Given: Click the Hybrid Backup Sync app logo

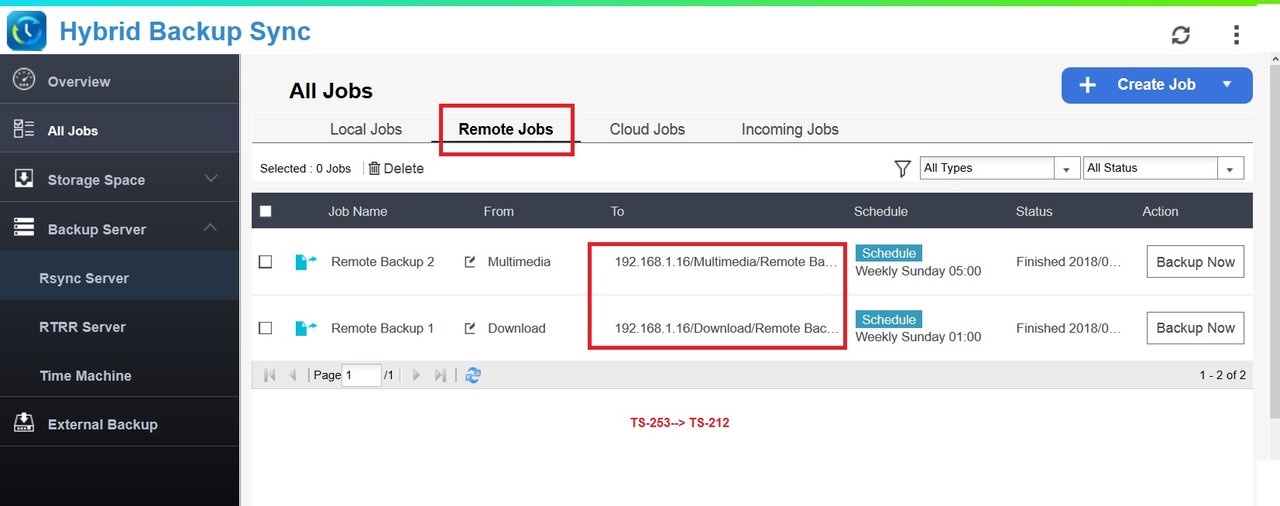Looking at the screenshot, I should point(26,30).
